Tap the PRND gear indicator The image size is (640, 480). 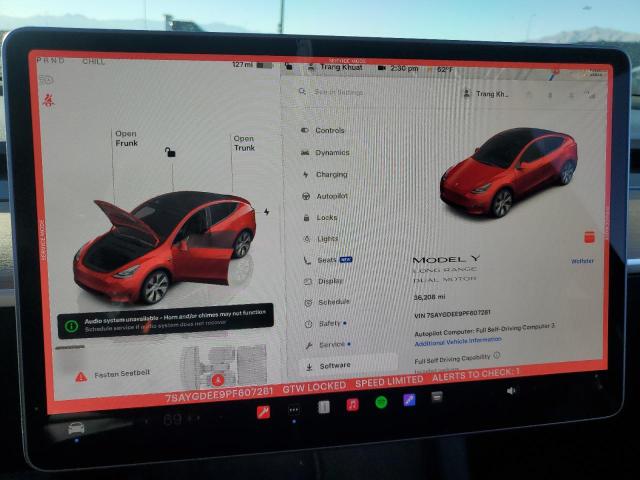[x=50, y=60]
